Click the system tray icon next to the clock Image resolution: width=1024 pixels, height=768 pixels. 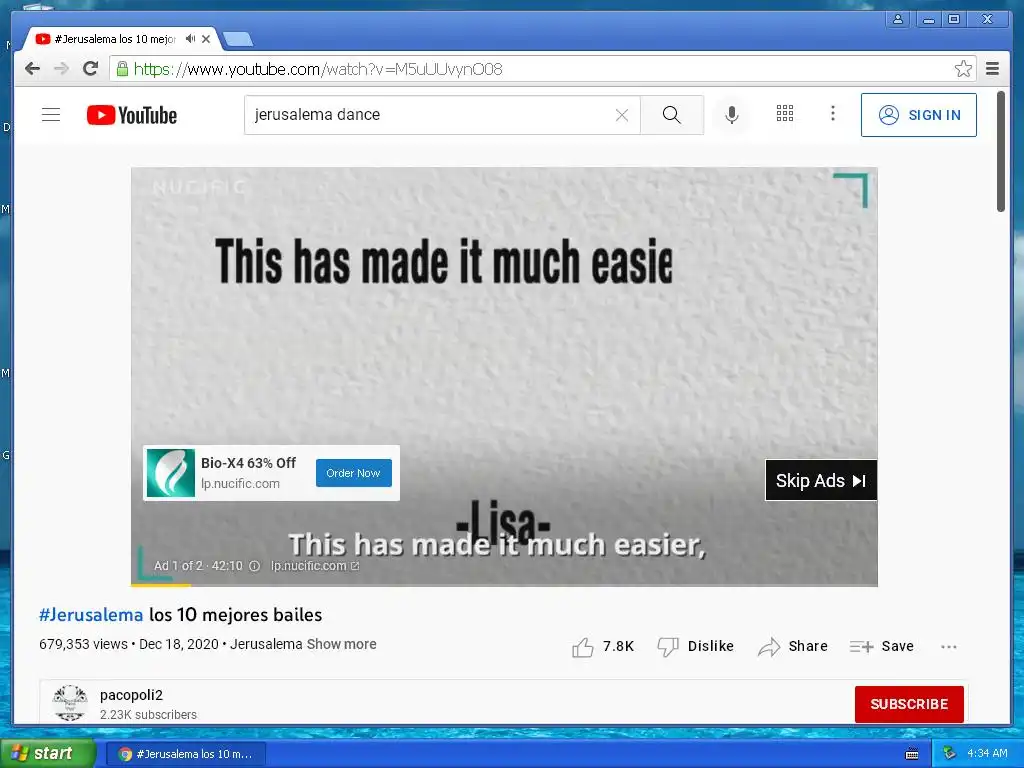coord(950,753)
